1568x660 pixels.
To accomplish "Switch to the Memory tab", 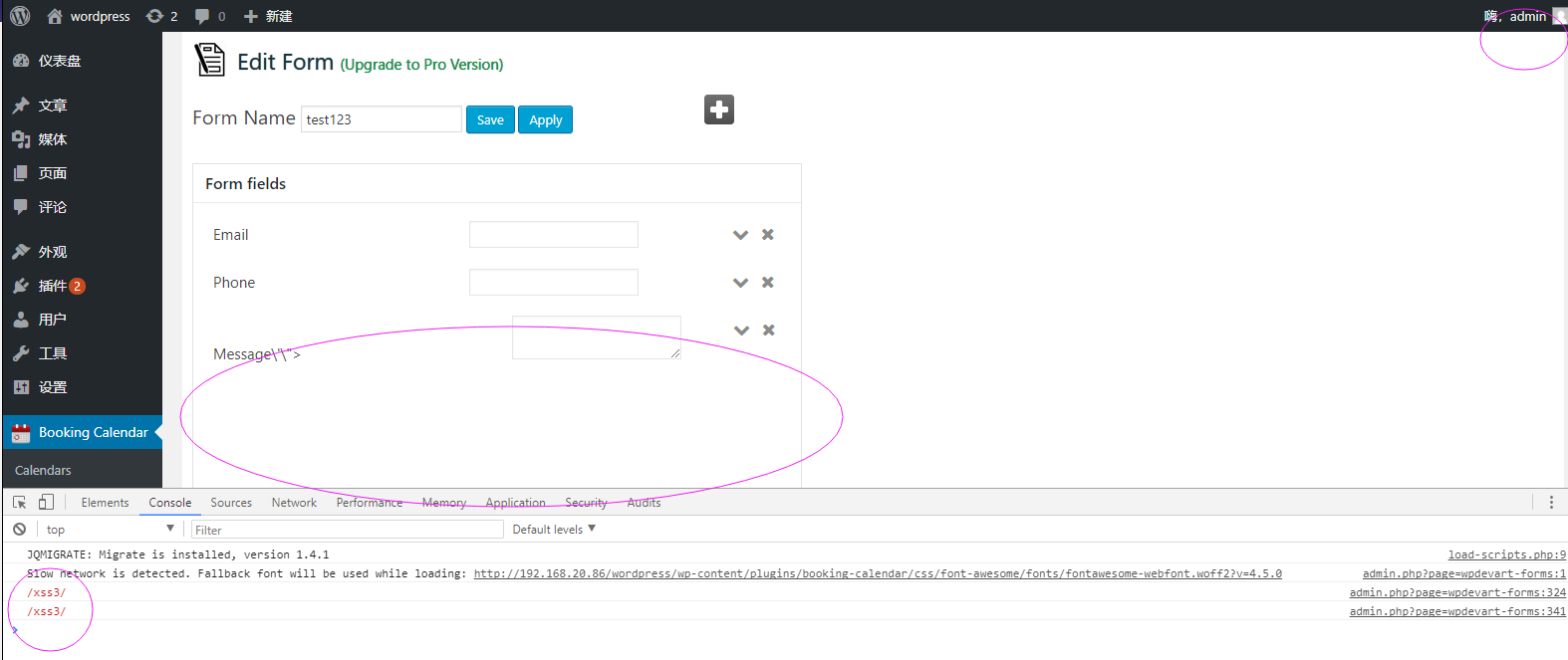I will pyautogui.click(x=444, y=503).
